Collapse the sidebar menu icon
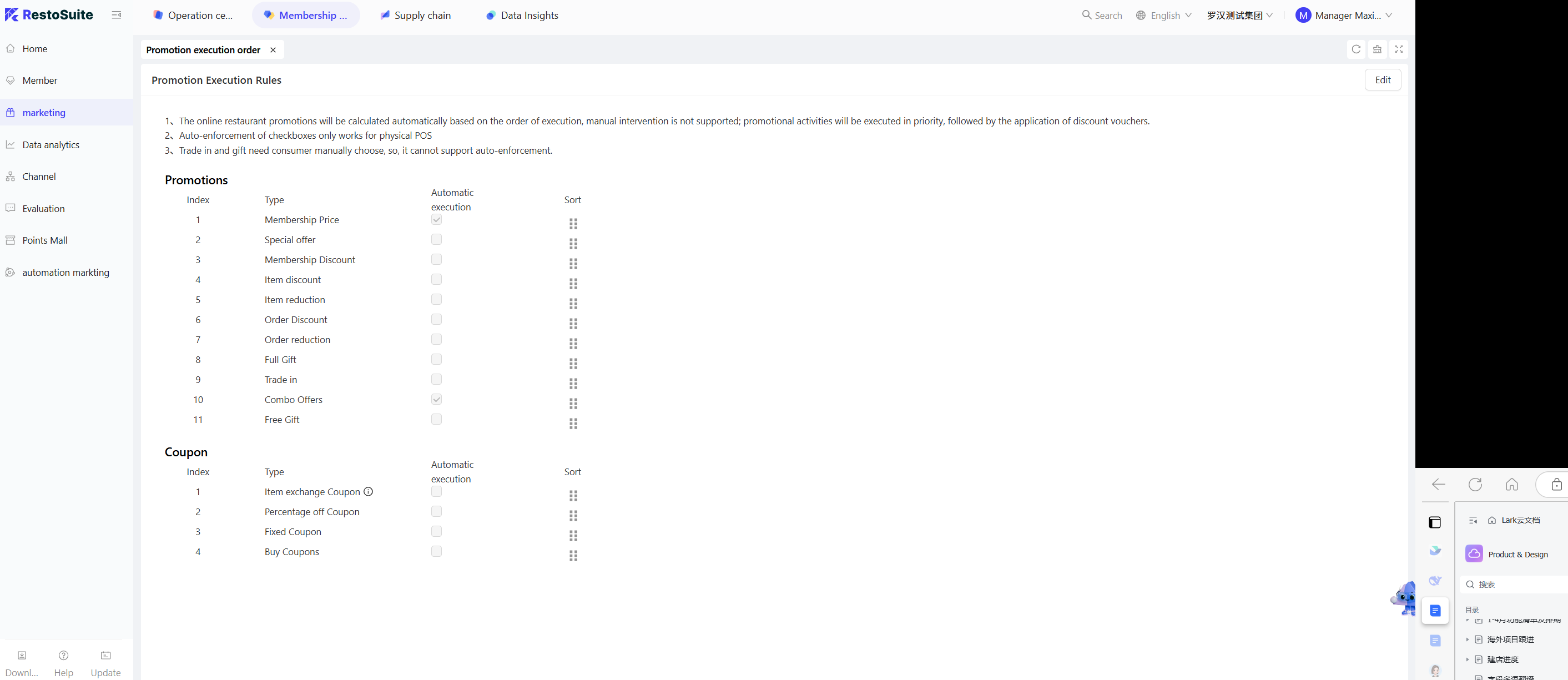Image resolution: width=1568 pixels, height=680 pixels. [116, 15]
